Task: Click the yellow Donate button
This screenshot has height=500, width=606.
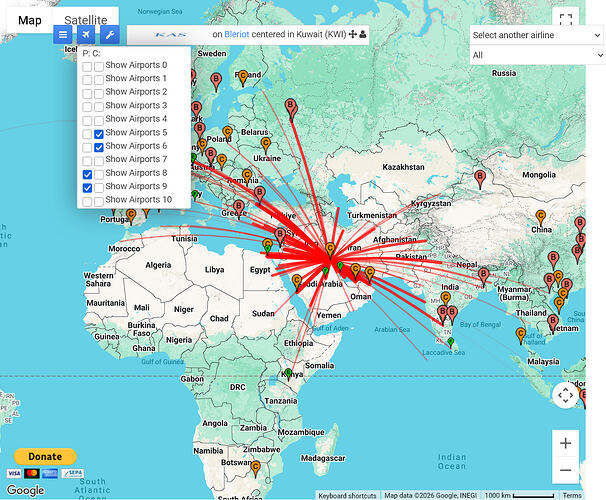Action: [x=45, y=456]
